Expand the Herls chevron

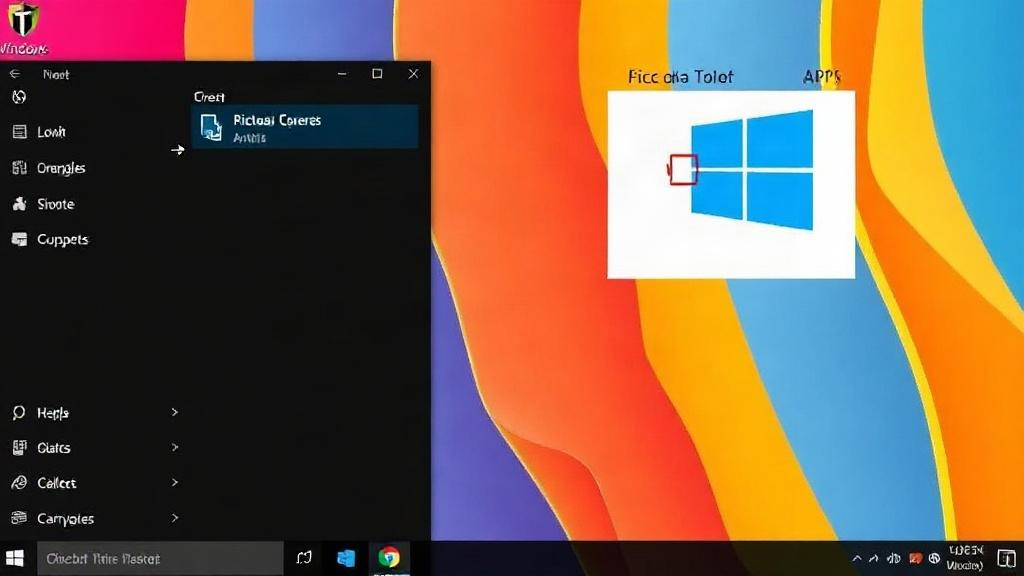click(174, 412)
